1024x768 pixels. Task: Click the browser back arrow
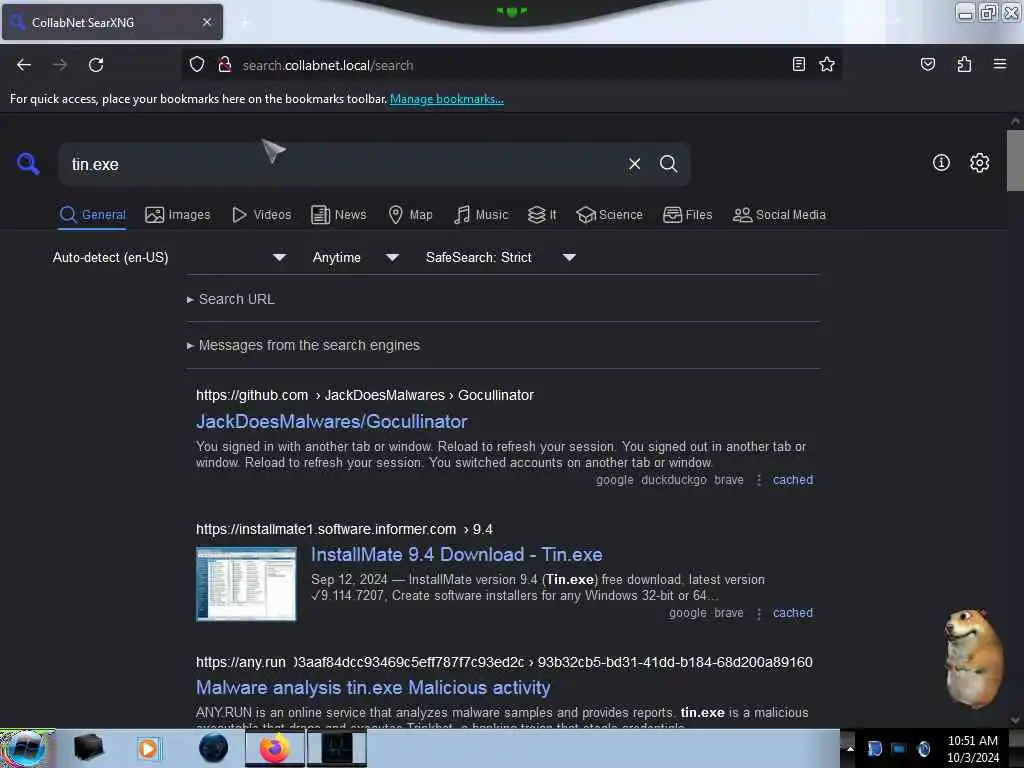(24, 65)
